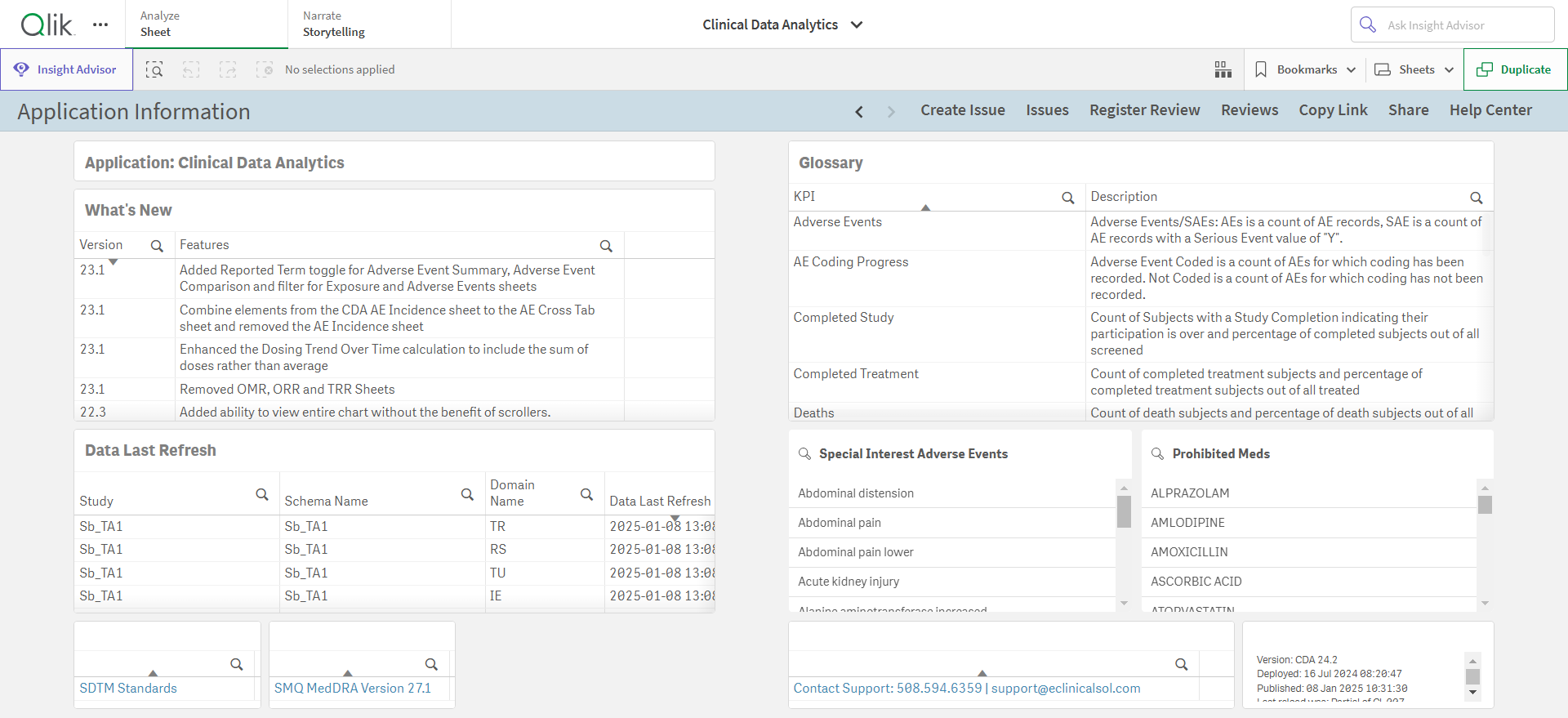This screenshot has height=718, width=1568.
Task: Search the SDTM Standards table
Action: (236, 664)
